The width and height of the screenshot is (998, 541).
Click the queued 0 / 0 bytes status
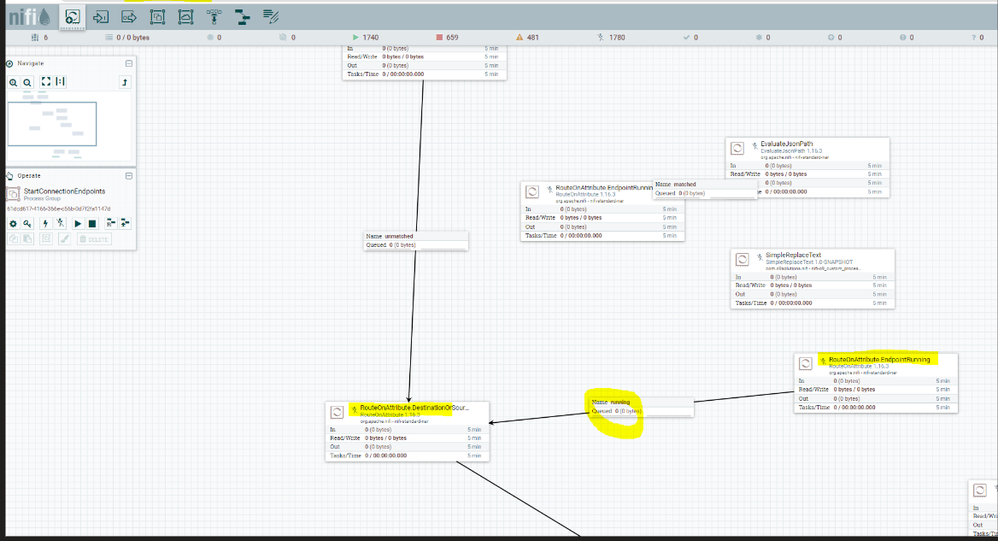(127, 38)
